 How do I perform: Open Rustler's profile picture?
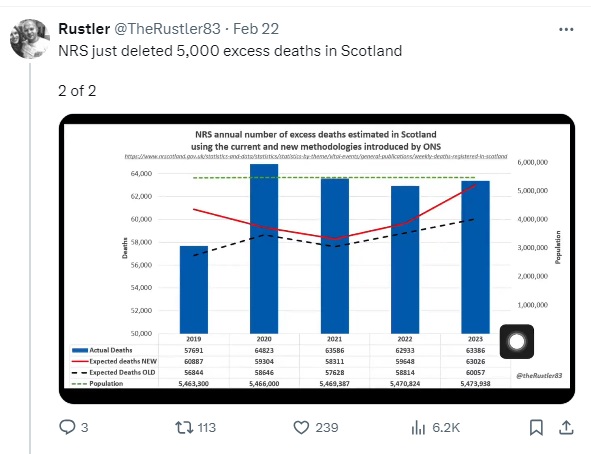click(x=30, y=39)
